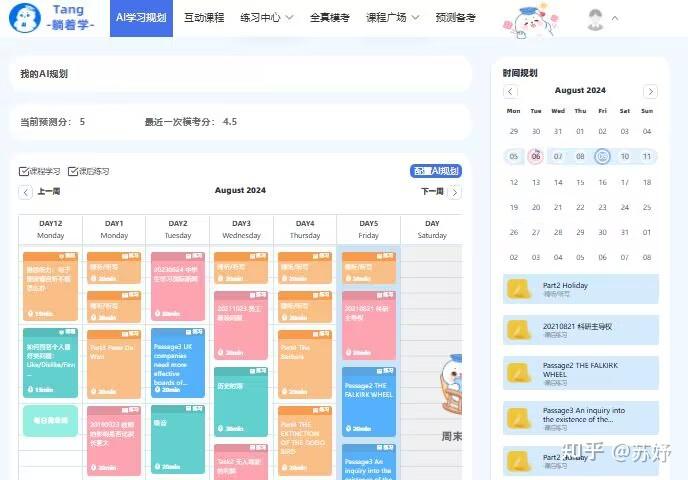
Task: Click the 上一周 left arrow icon
Action: pos(25,192)
